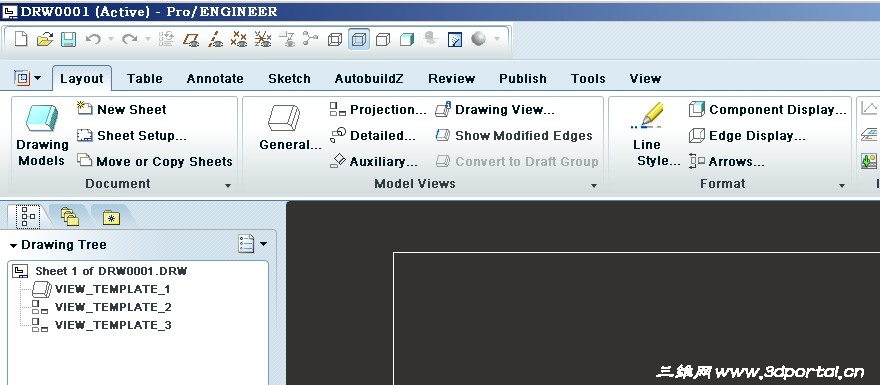Open the Drawing Tree settings dropdown
This screenshot has height=385, width=880.
pos(253,244)
